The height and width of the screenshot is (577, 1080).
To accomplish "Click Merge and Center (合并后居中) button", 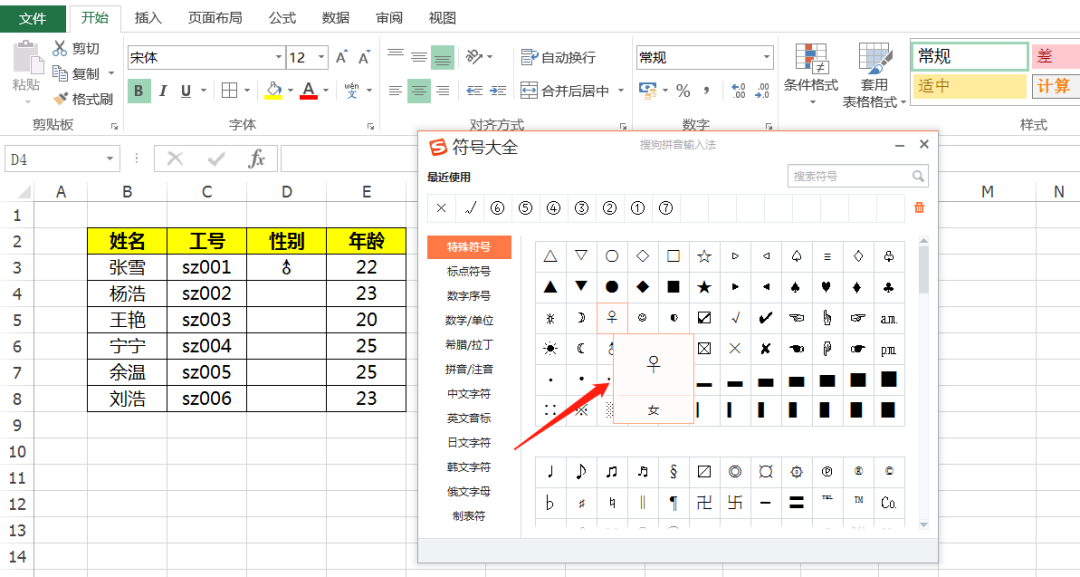I will pos(565,90).
